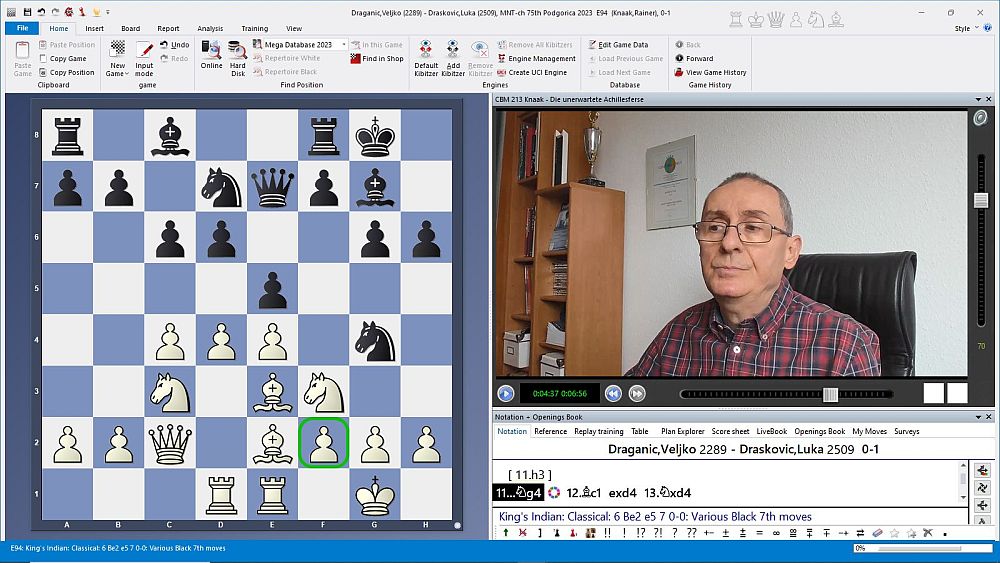1000x563 pixels.
Task: Rewind the video with the double-left button
Action: point(614,394)
